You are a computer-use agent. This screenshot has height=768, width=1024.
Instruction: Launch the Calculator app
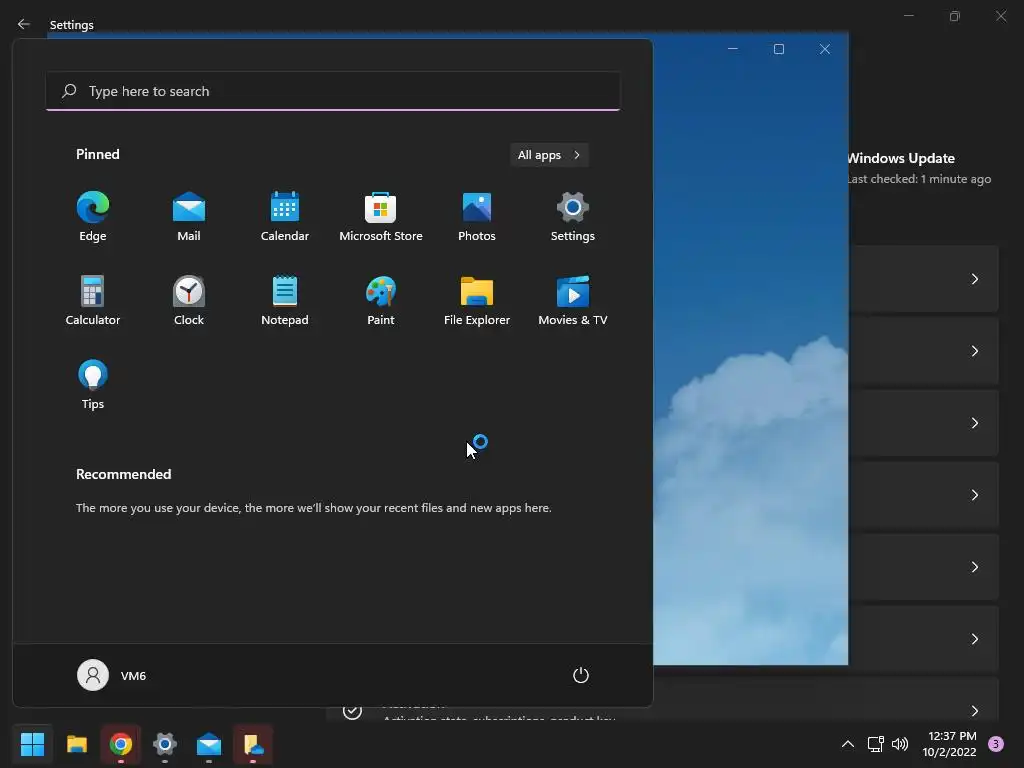[93, 300]
